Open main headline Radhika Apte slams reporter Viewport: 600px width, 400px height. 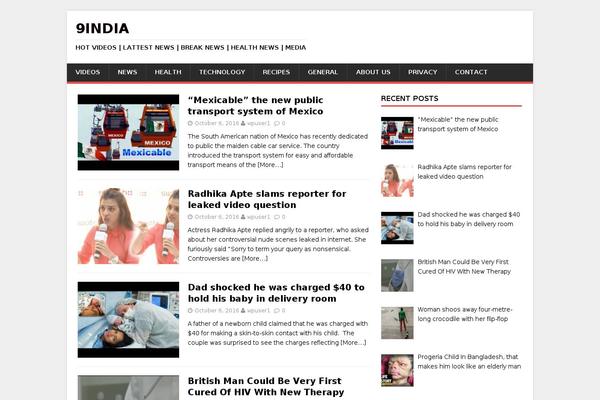pyautogui.click(x=267, y=199)
